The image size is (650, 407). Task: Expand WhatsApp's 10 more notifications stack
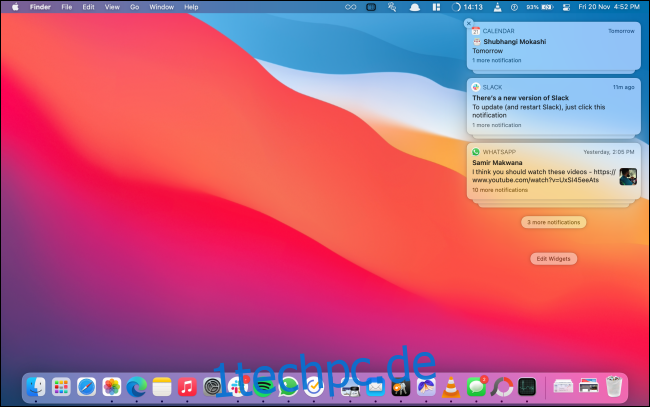pos(500,190)
